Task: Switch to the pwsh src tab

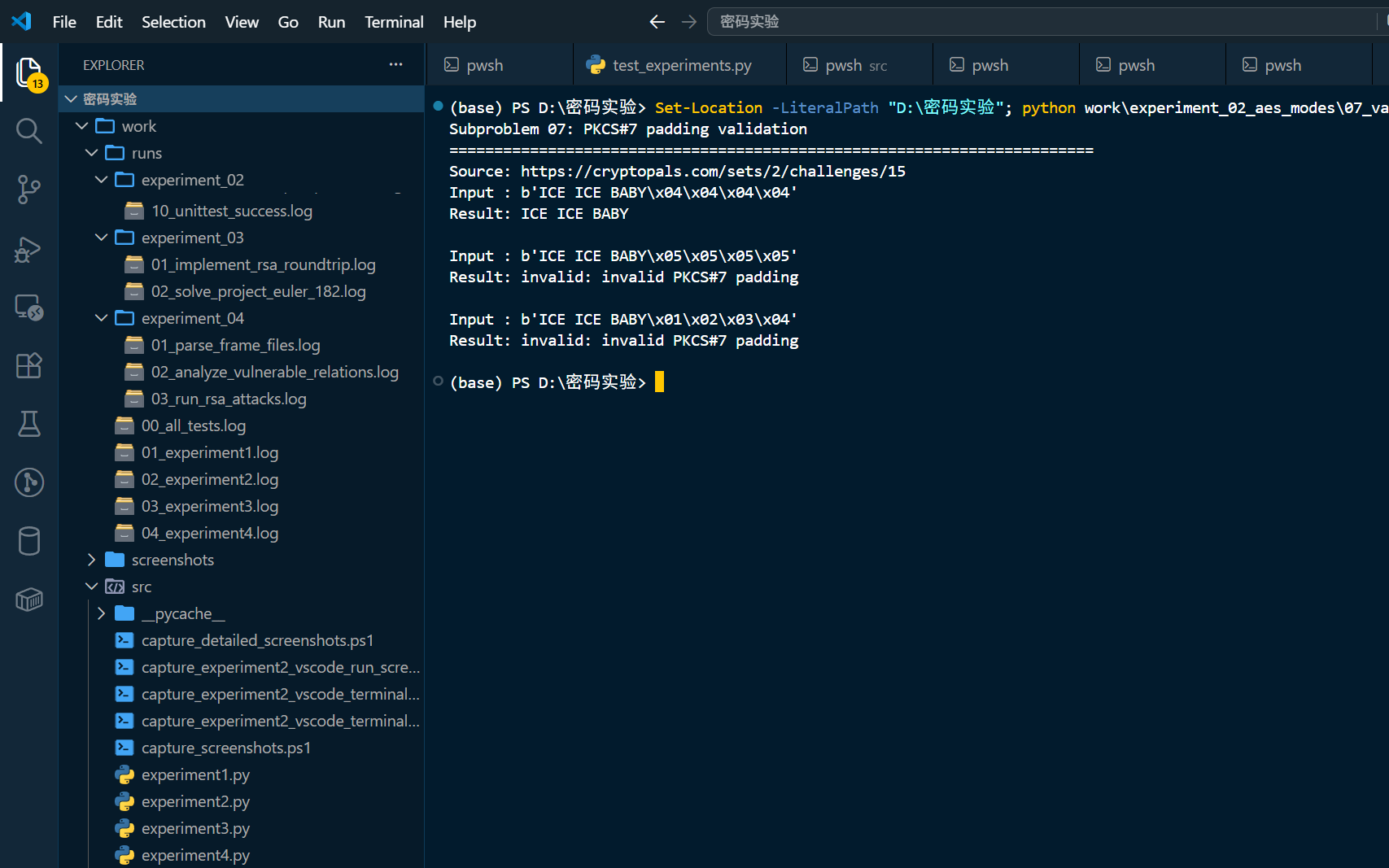Action: click(859, 65)
